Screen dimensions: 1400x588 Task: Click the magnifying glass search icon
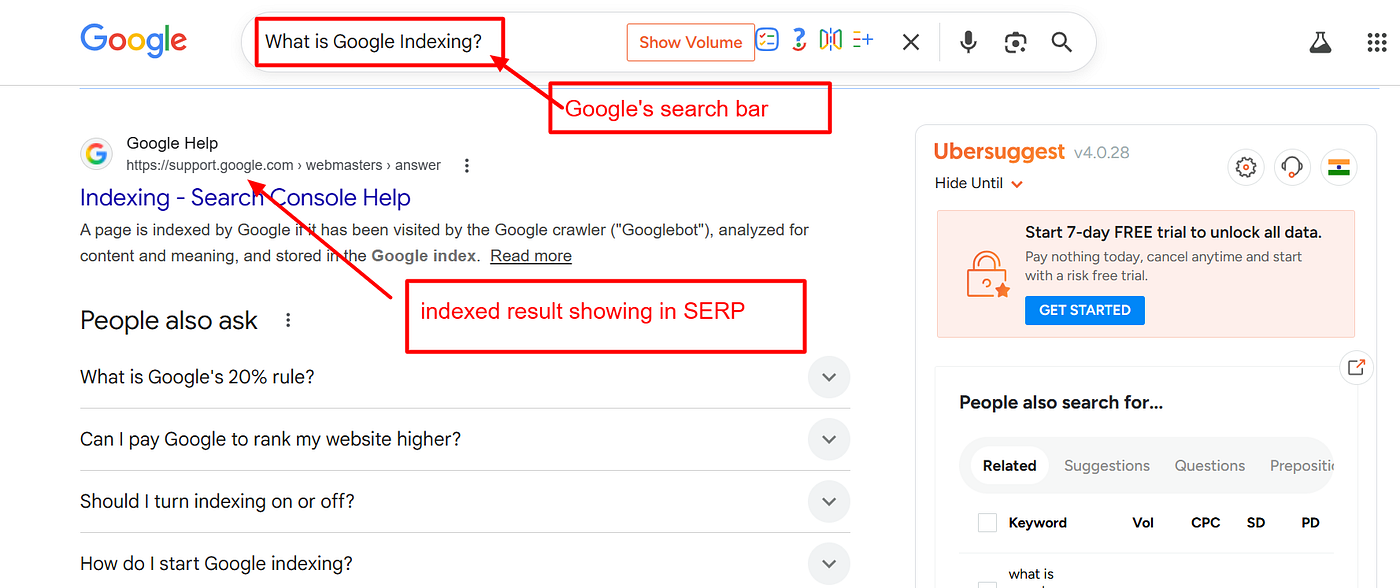[x=1061, y=42]
